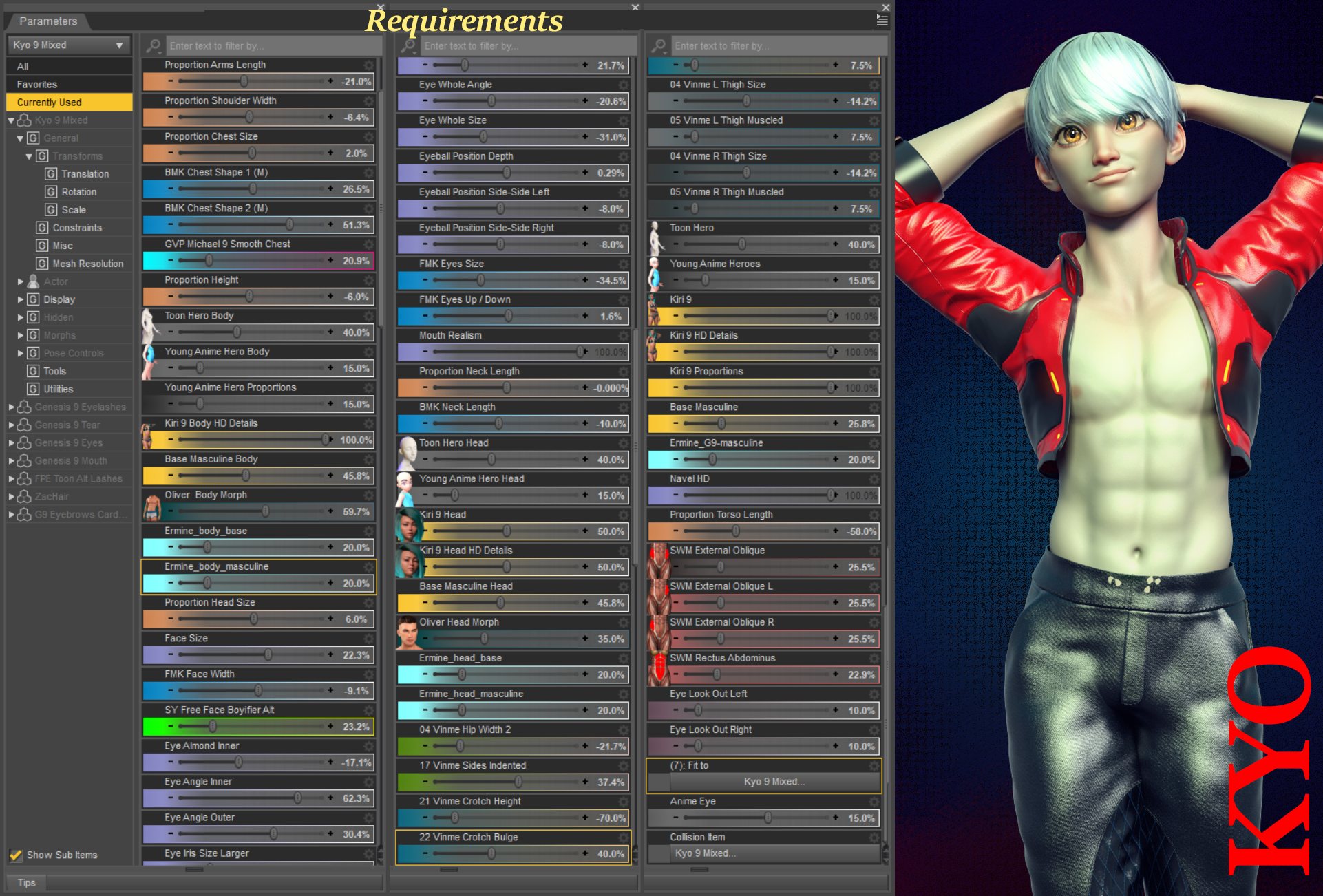Click plus button on Base Masculine slider
The width and height of the screenshot is (1323, 896).
(x=836, y=424)
